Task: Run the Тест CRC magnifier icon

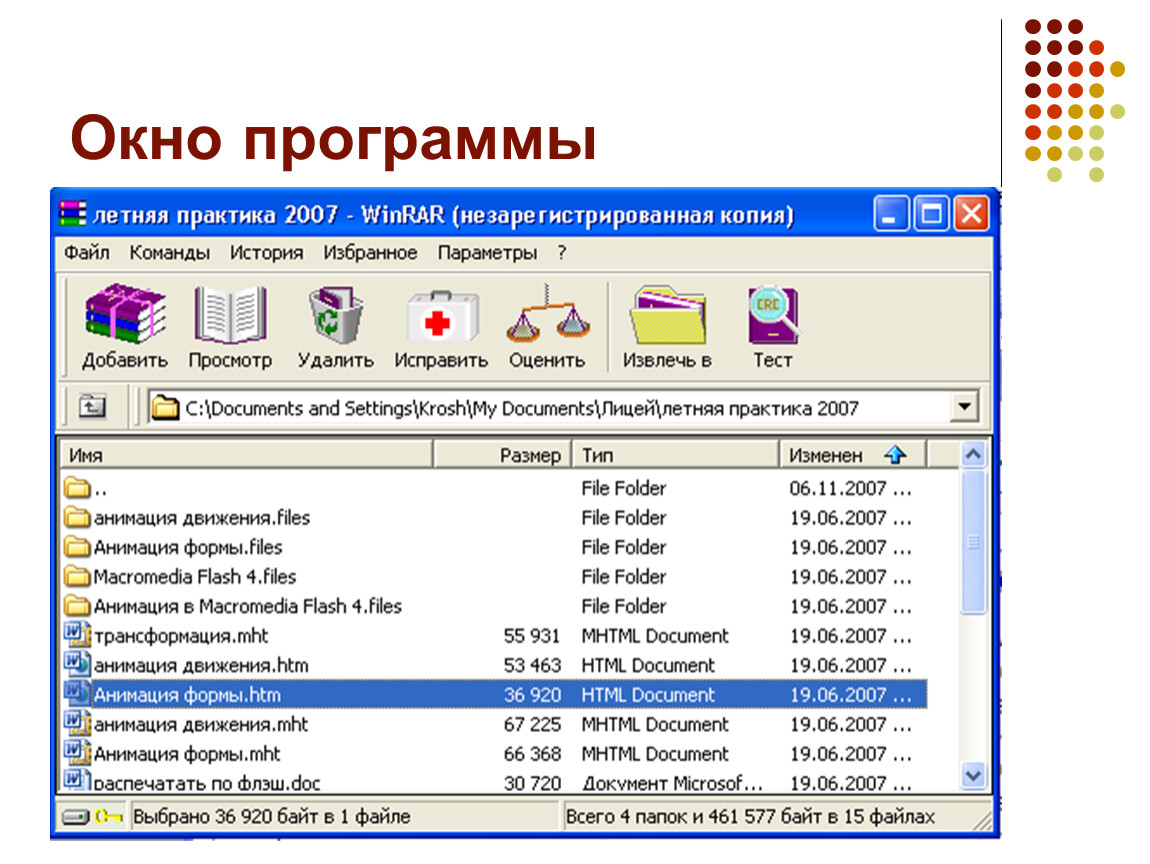Action: (773, 315)
